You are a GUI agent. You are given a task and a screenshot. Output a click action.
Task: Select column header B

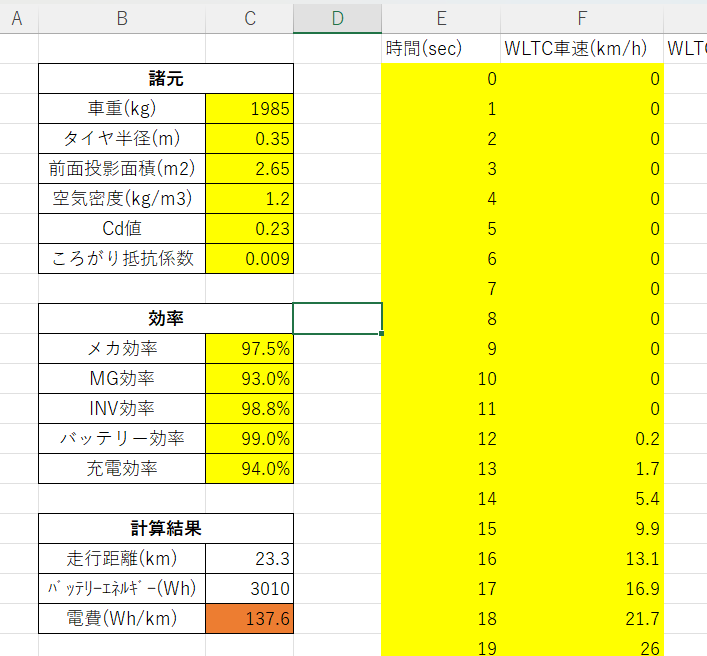point(121,17)
